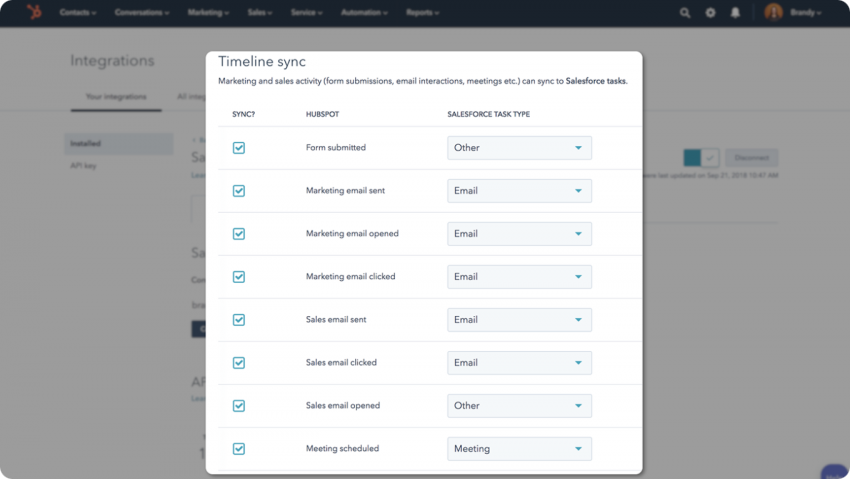The image size is (850, 479).
Task: Toggle the Meeting scheduled sync checkbox
Action: pos(239,449)
